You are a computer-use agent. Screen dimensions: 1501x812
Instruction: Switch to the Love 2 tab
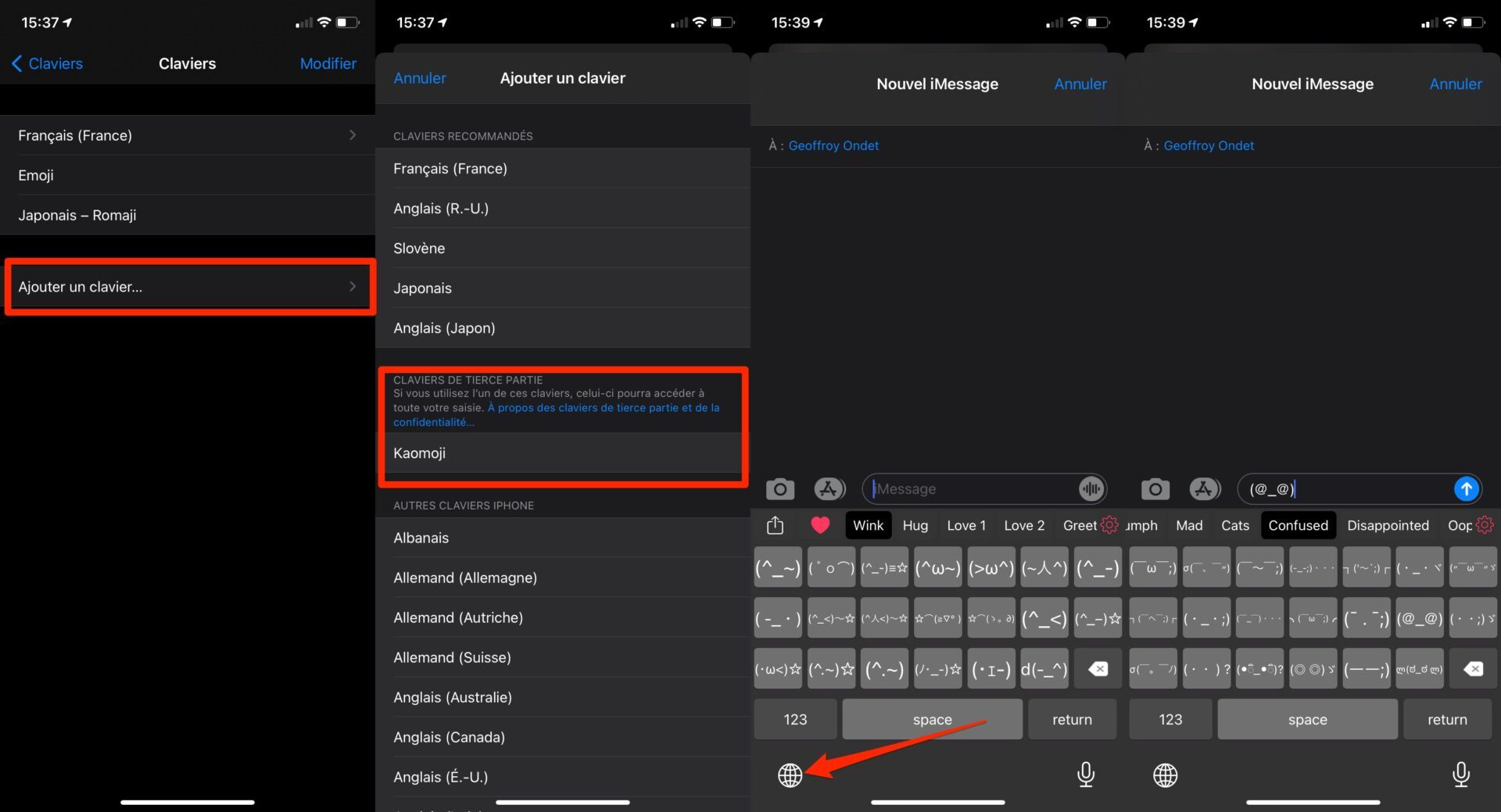(x=1024, y=525)
